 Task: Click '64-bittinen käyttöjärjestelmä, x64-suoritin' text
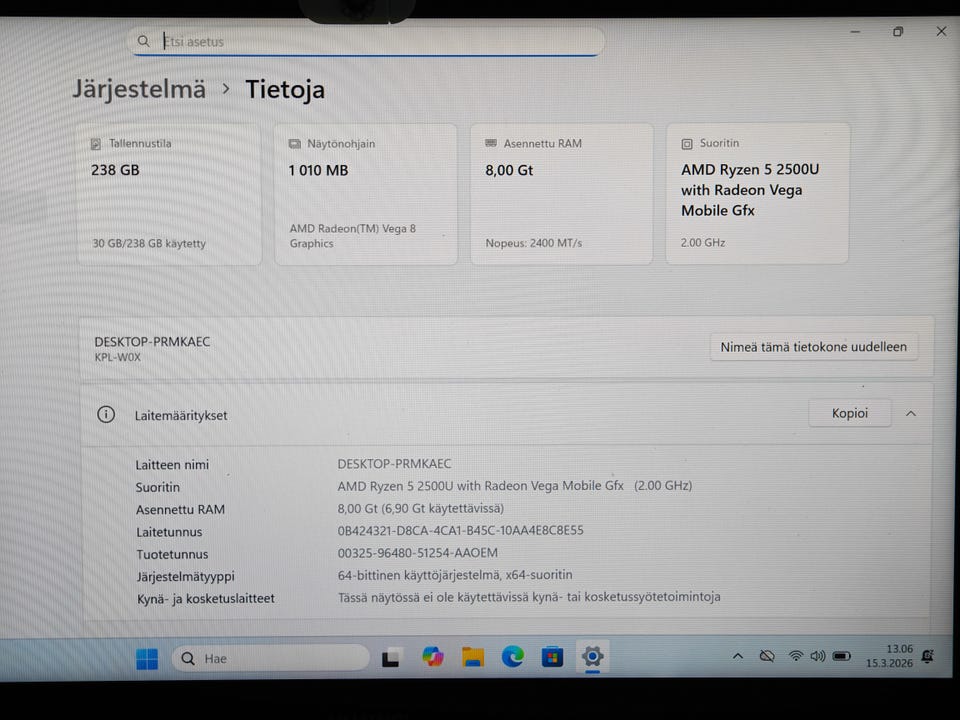[x=455, y=575]
